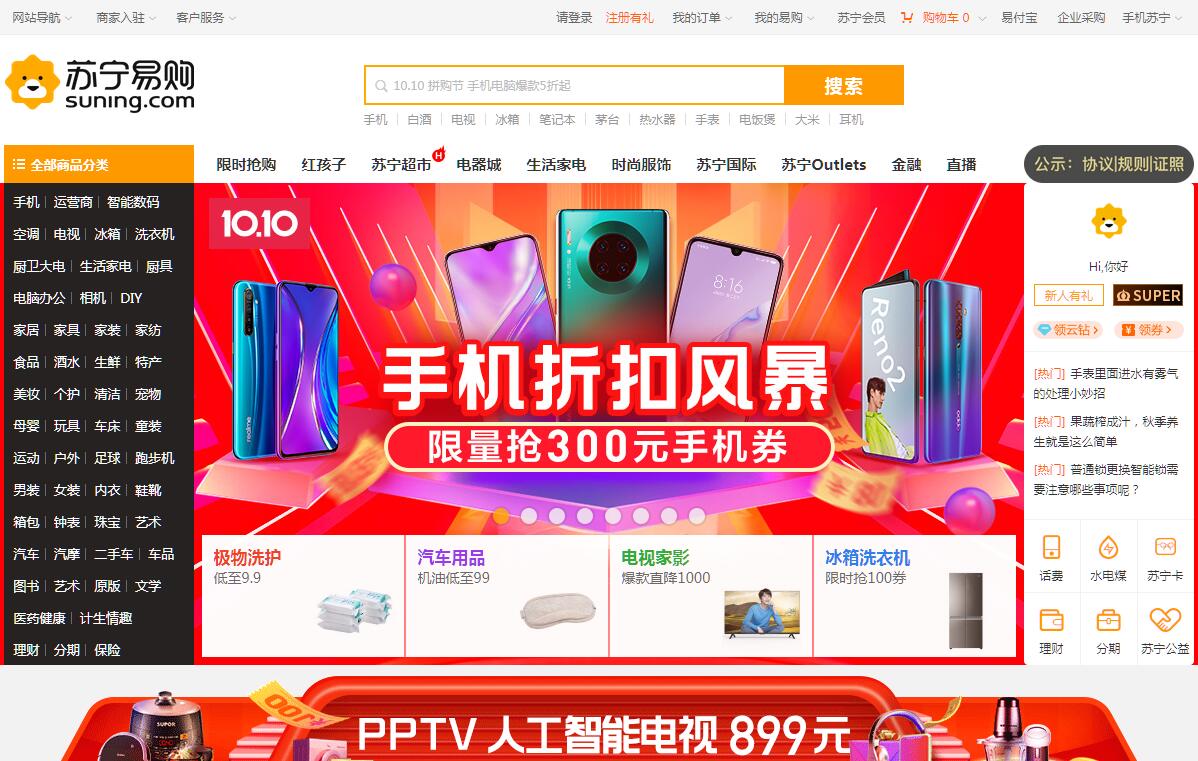Jump to the fourth carousel indicator dot
The height and width of the screenshot is (761, 1198).
point(585,516)
